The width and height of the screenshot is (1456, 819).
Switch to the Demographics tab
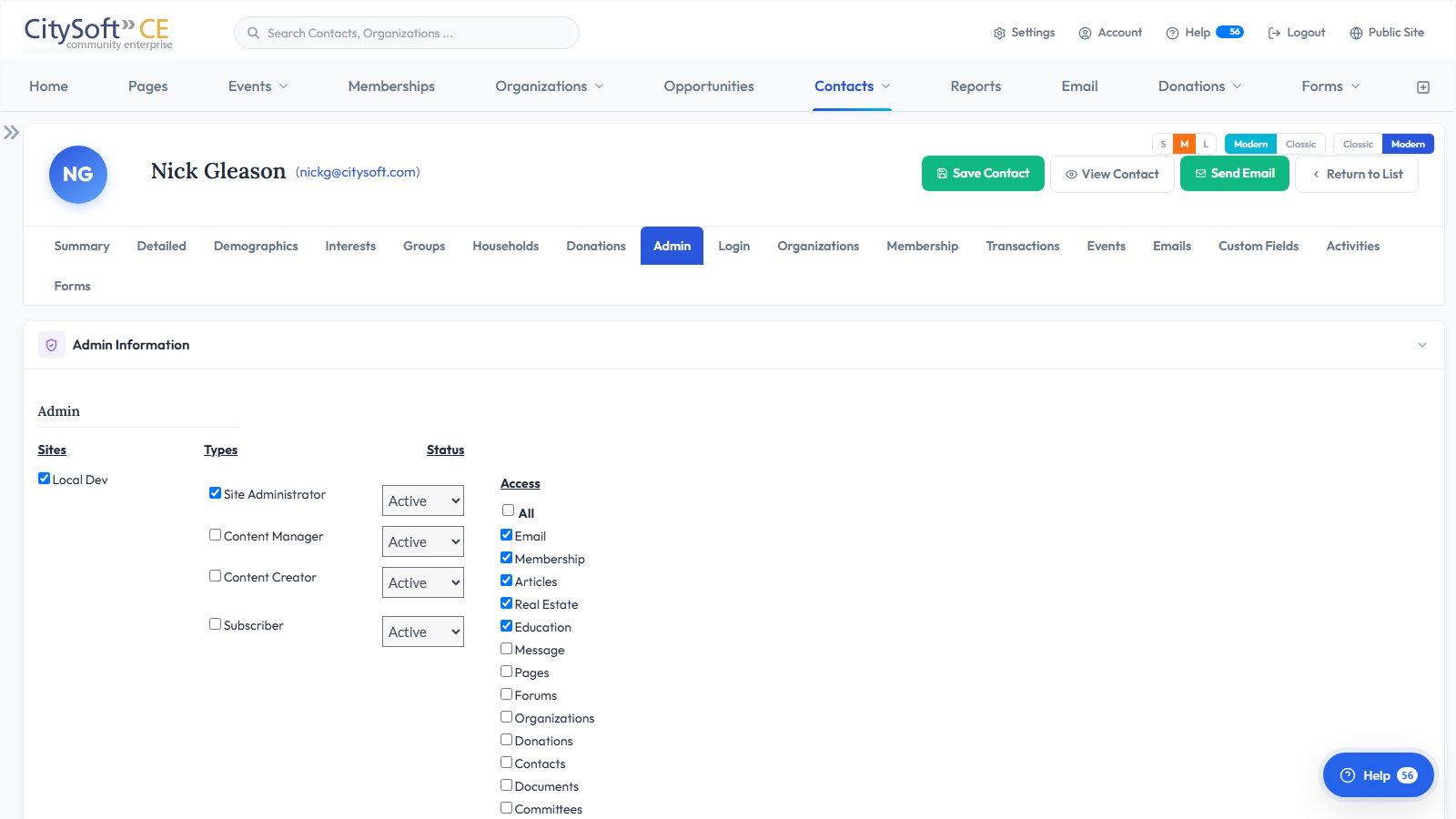256,246
